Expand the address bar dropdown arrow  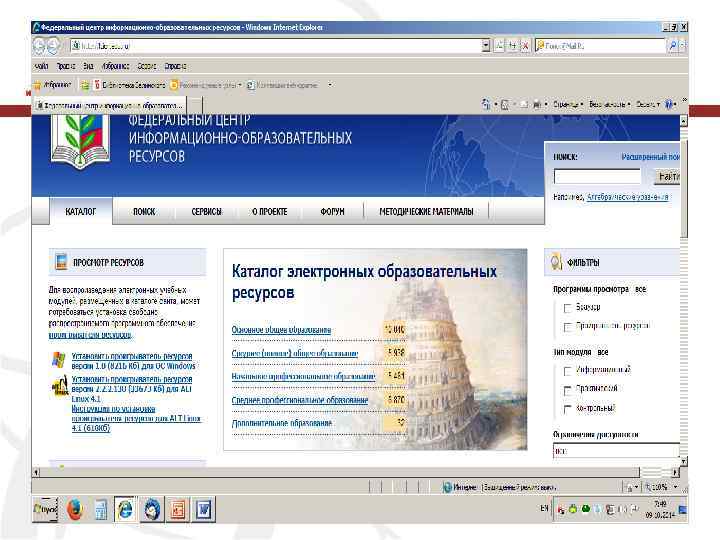[486, 45]
